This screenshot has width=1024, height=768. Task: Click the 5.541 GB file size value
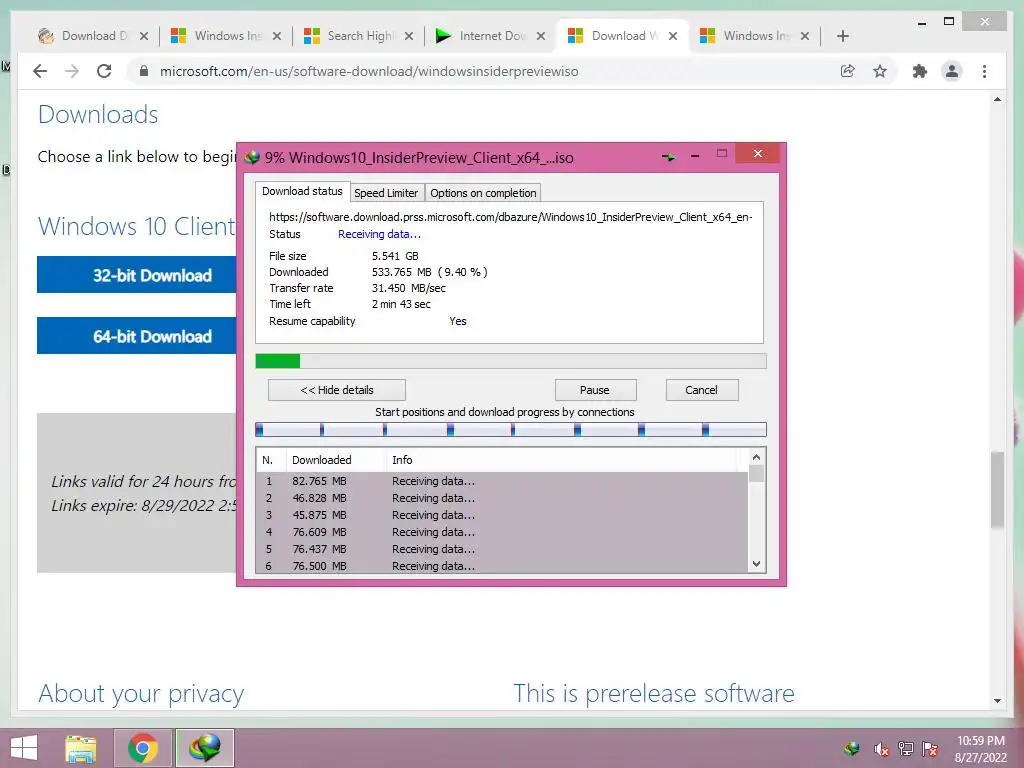coord(395,256)
